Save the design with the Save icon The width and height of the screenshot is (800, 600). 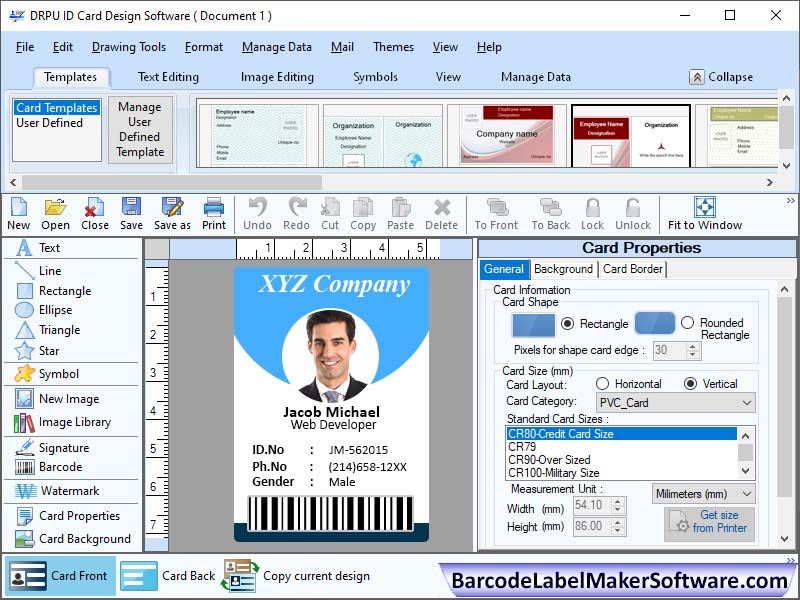[x=131, y=213]
